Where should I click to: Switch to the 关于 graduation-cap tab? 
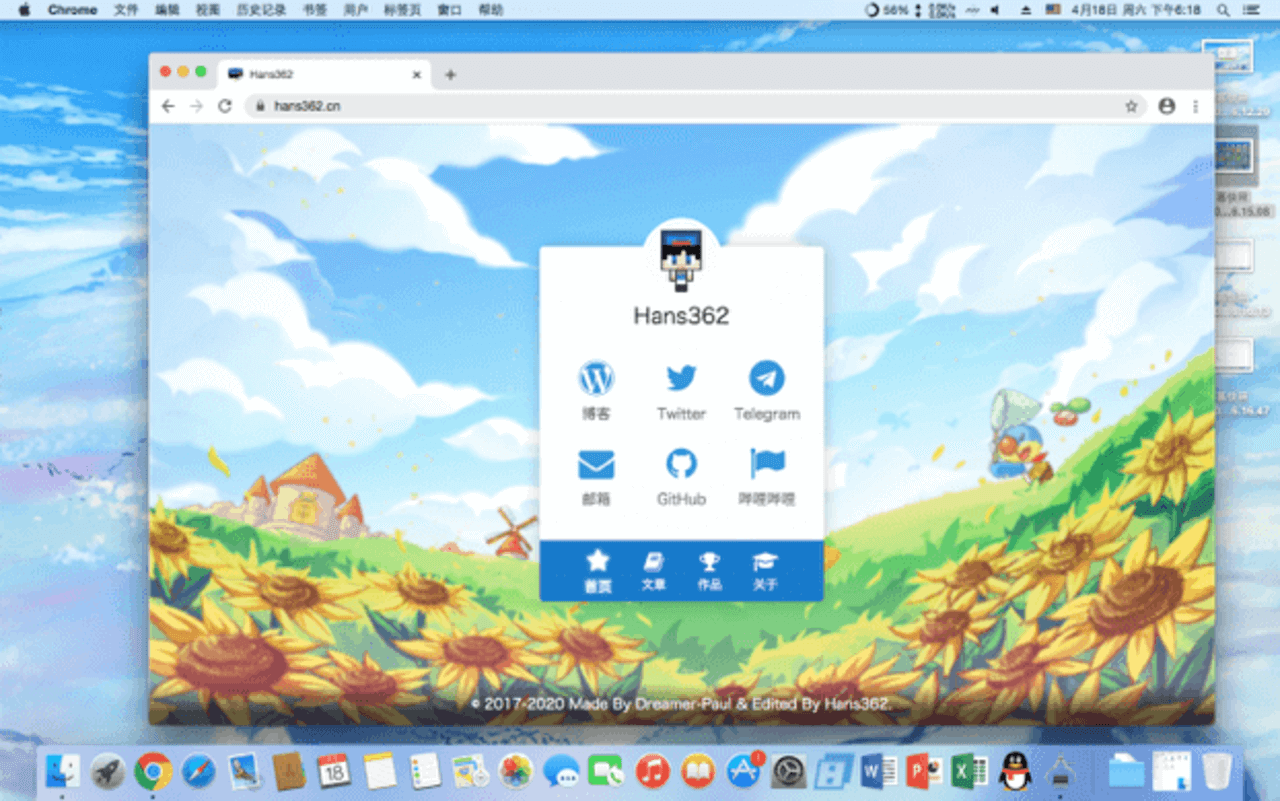765,571
